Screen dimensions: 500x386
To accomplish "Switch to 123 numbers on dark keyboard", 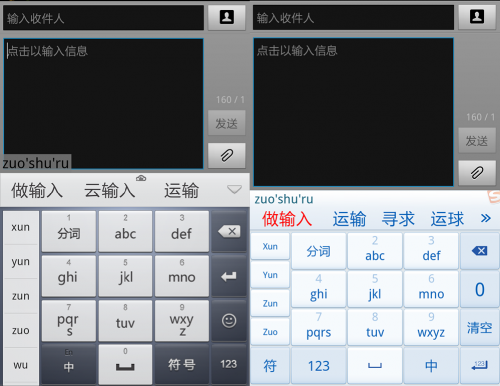I will coord(229,364).
